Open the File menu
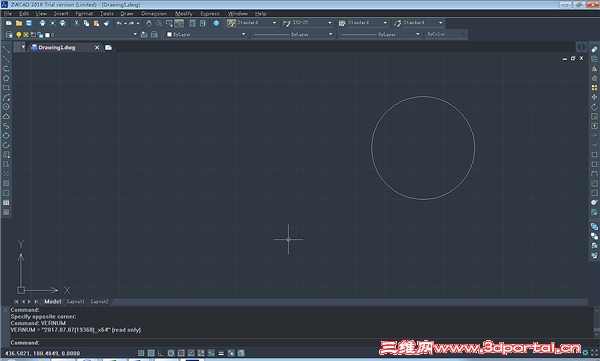 tap(8, 13)
